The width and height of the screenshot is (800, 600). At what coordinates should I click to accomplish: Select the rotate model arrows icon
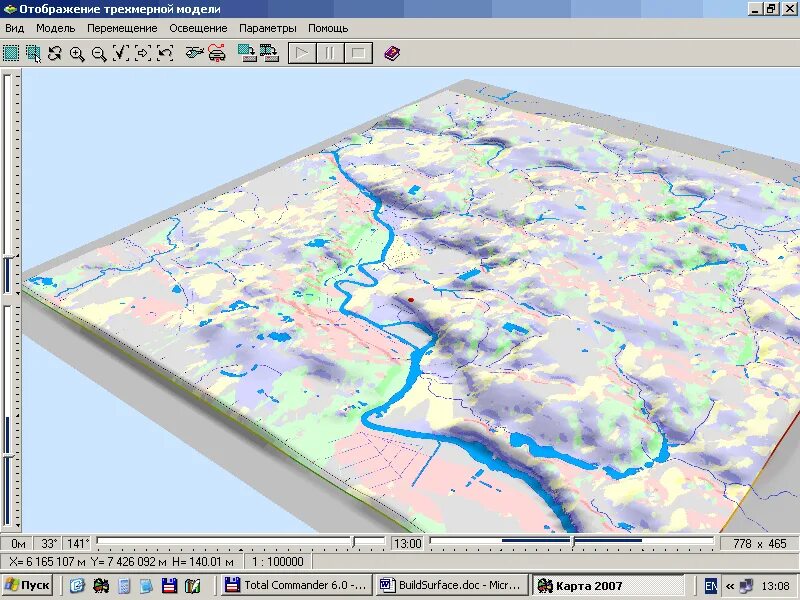[55, 54]
